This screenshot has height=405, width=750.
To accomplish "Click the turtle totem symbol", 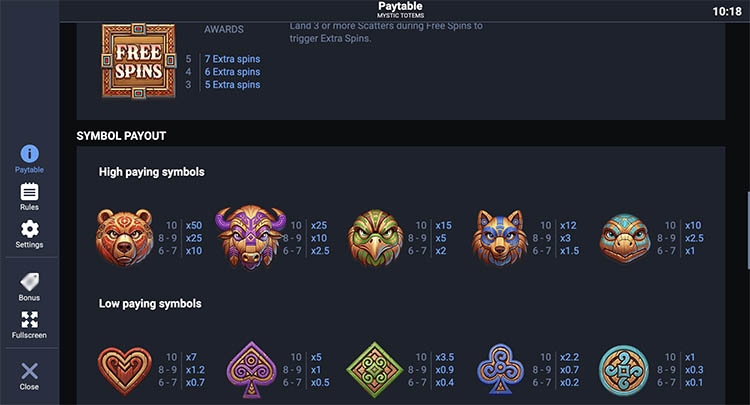I will coord(625,238).
